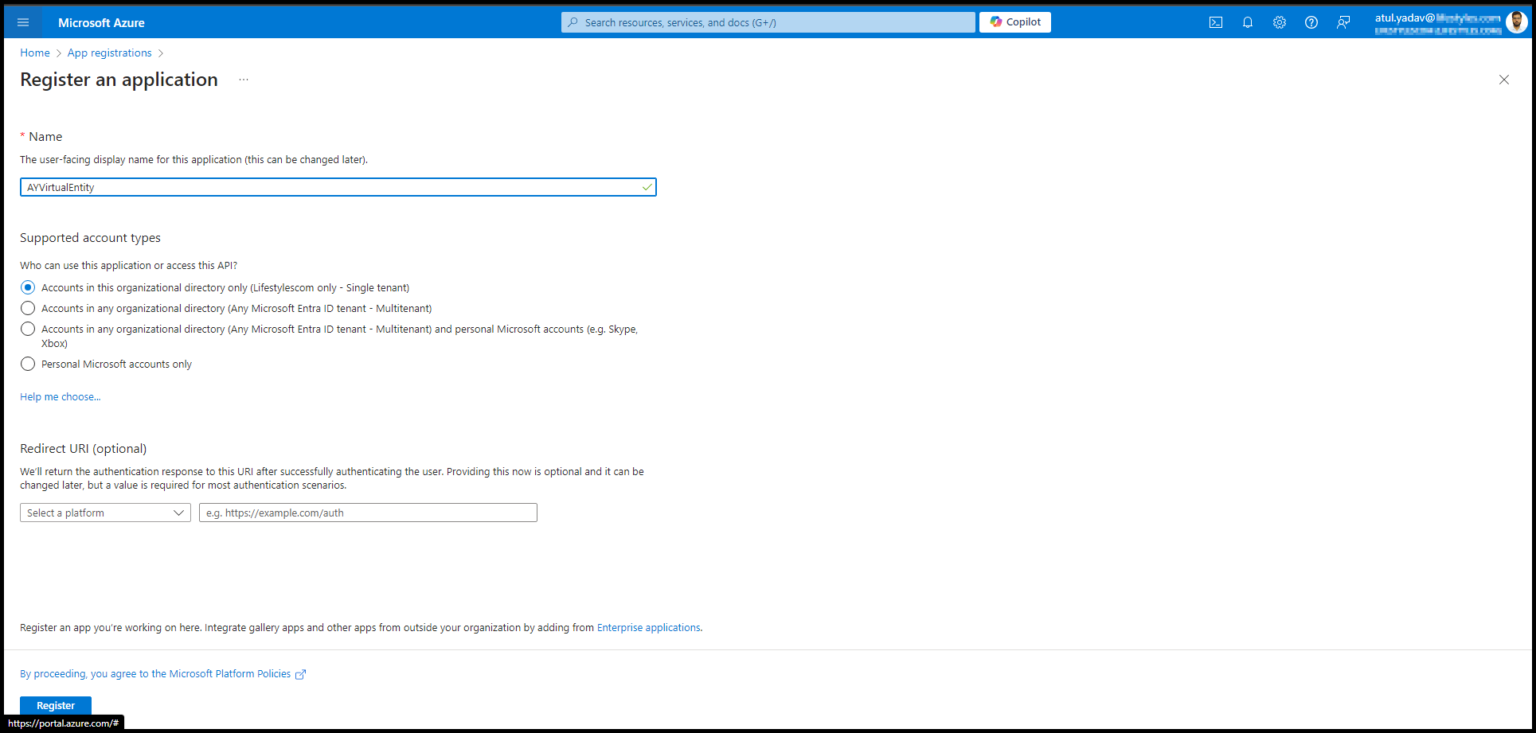Image resolution: width=1536 pixels, height=733 pixels.
Task: Choose the Multitenant account type option
Action: tap(27, 308)
